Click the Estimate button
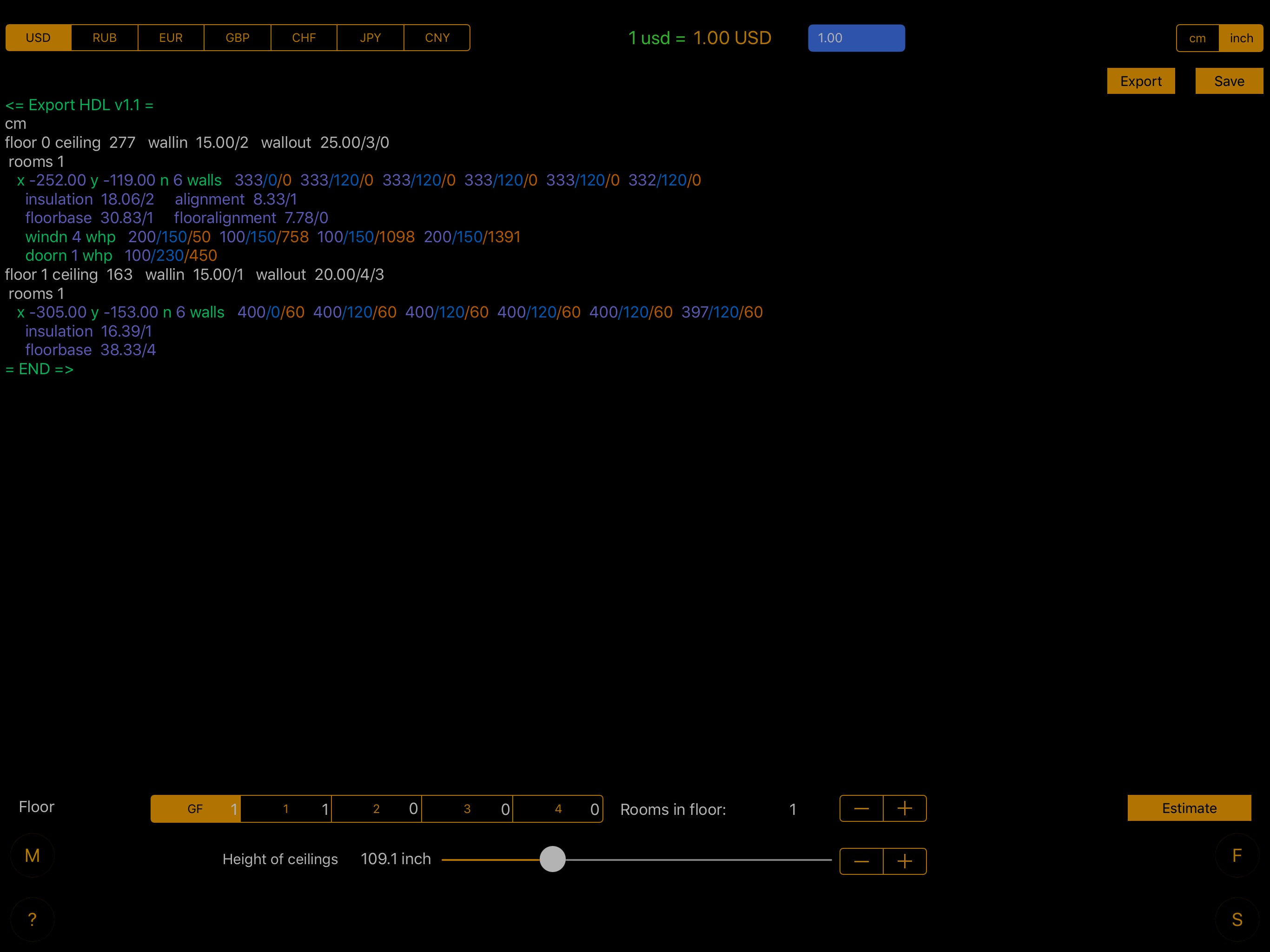Image resolution: width=1270 pixels, height=952 pixels. pyautogui.click(x=1189, y=808)
